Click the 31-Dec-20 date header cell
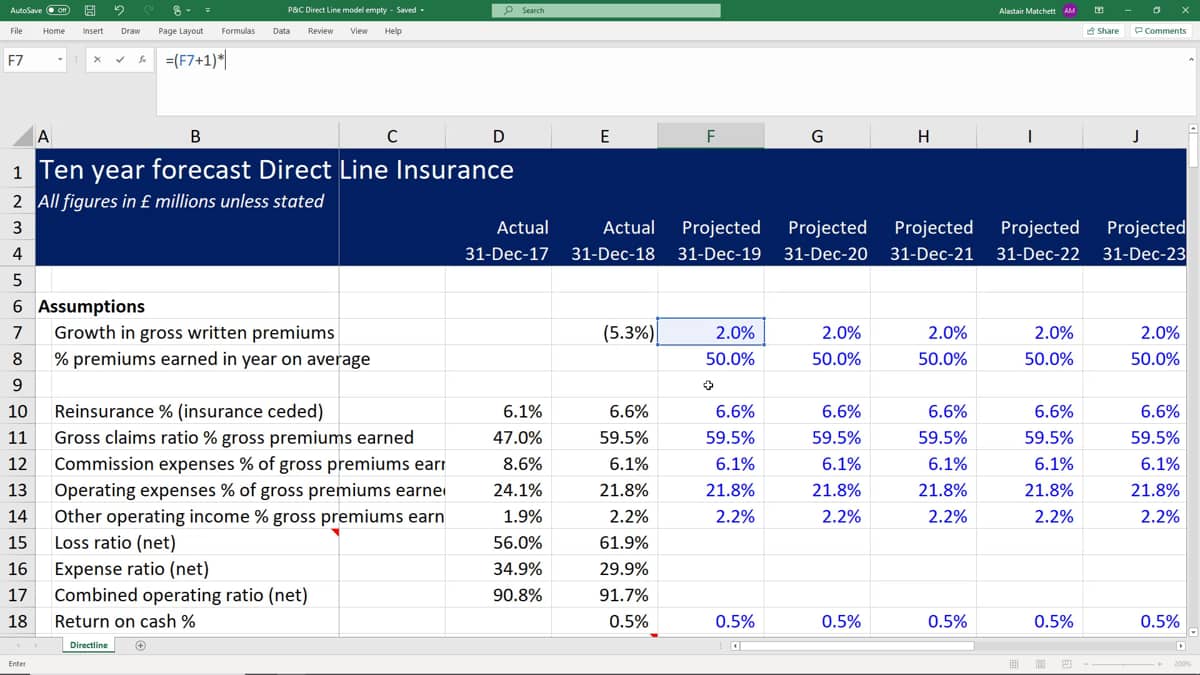1200x675 pixels. pyautogui.click(x=817, y=254)
